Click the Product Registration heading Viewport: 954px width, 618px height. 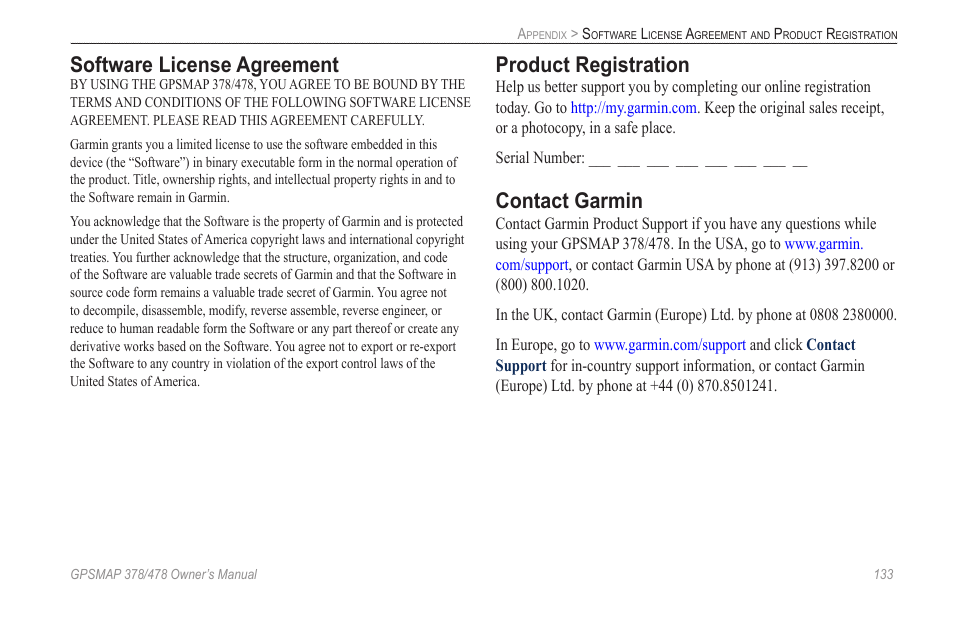[x=592, y=64]
